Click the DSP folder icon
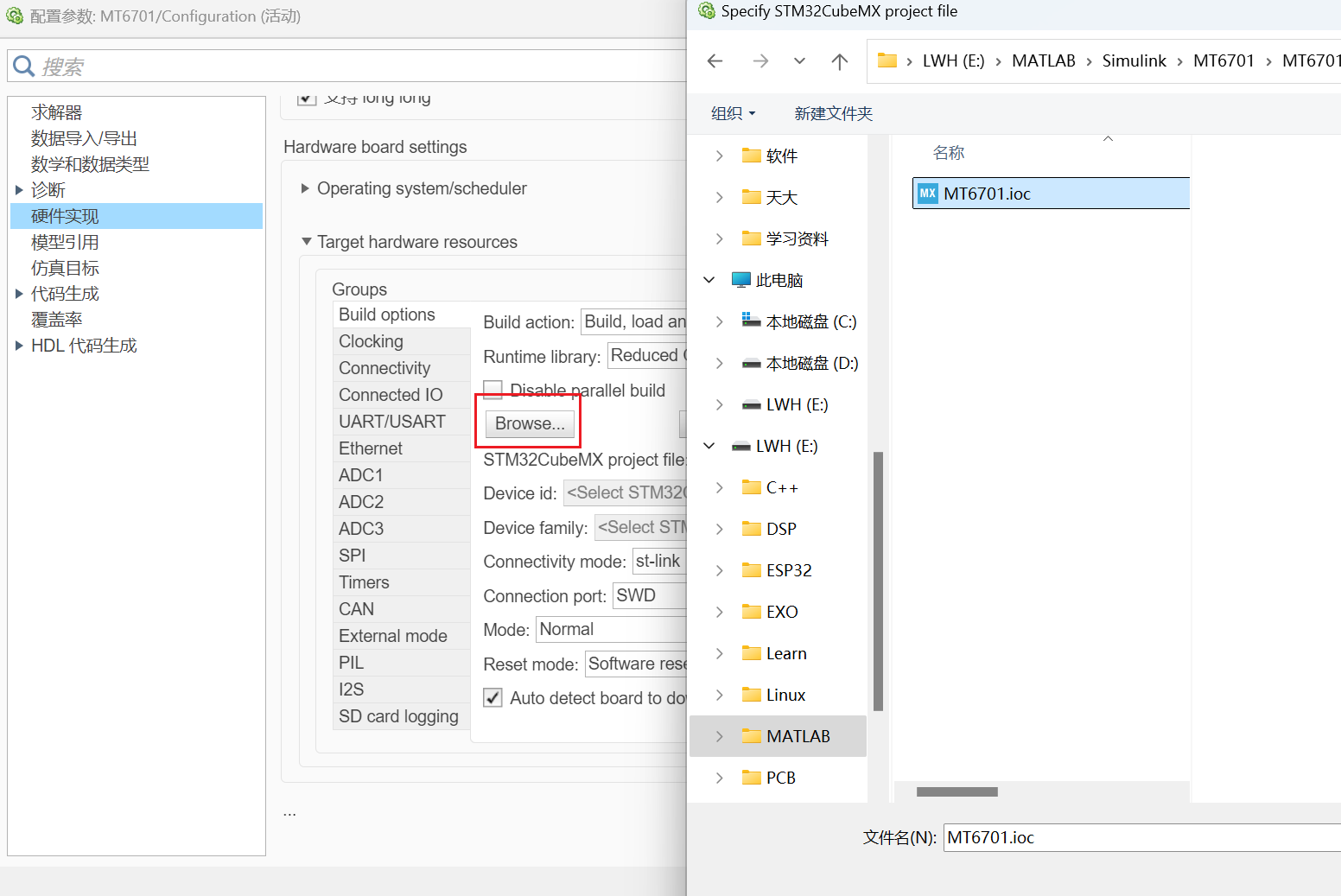The image size is (1341, 896). click(752, 529)
